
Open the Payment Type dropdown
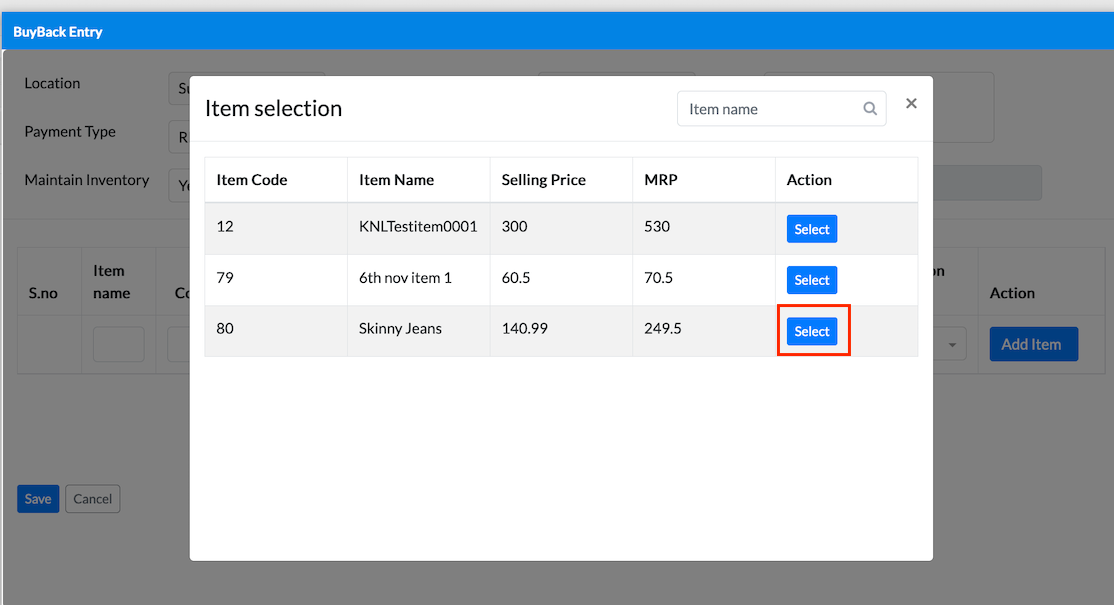[179, 136]
